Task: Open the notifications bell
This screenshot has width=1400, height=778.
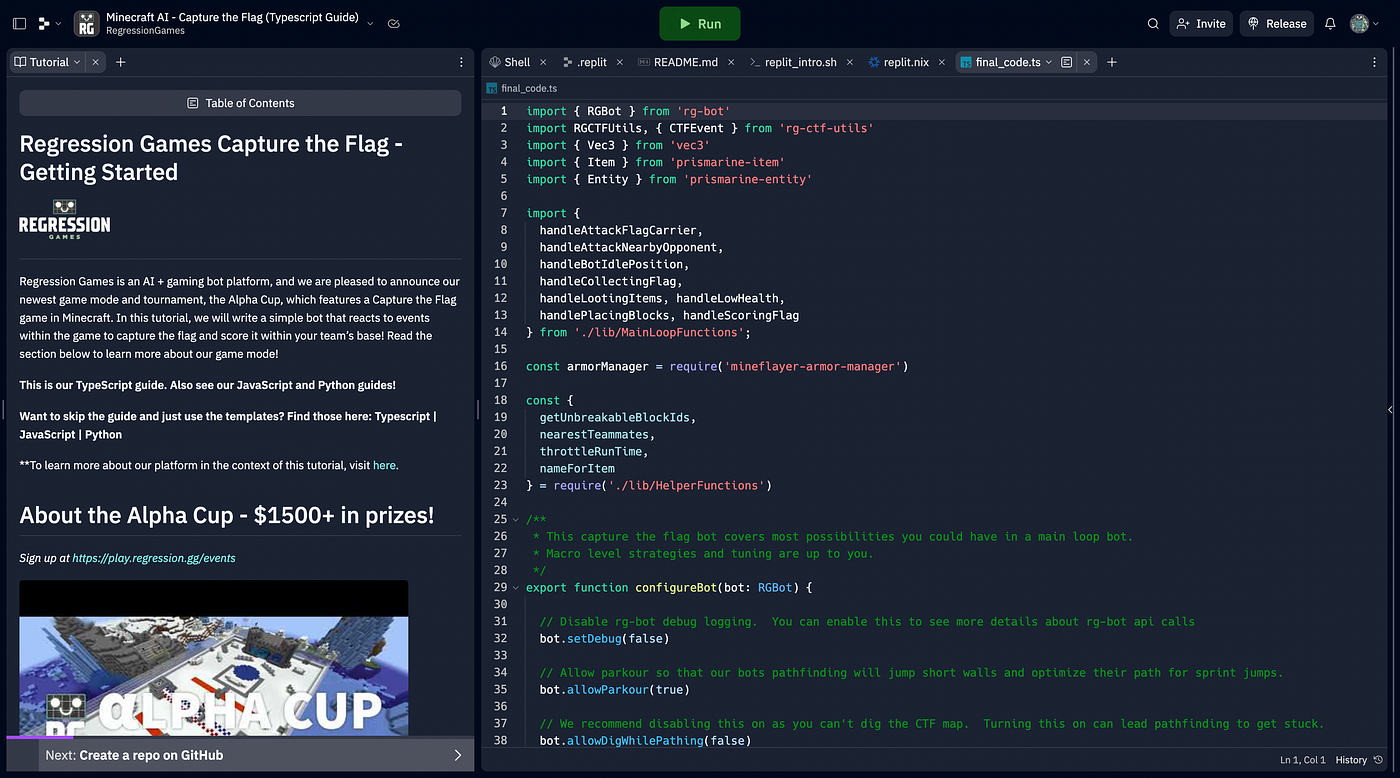Action: tap(1330, 24)
